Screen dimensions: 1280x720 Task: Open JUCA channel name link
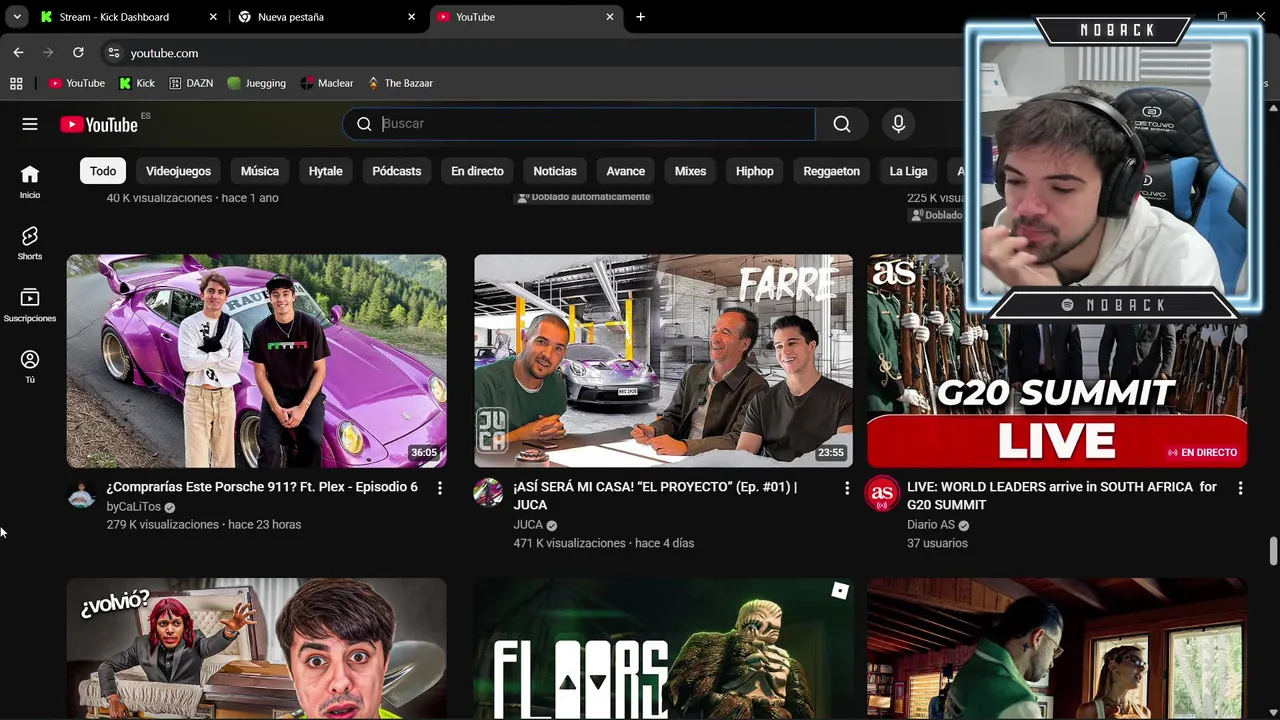(528, 525)
